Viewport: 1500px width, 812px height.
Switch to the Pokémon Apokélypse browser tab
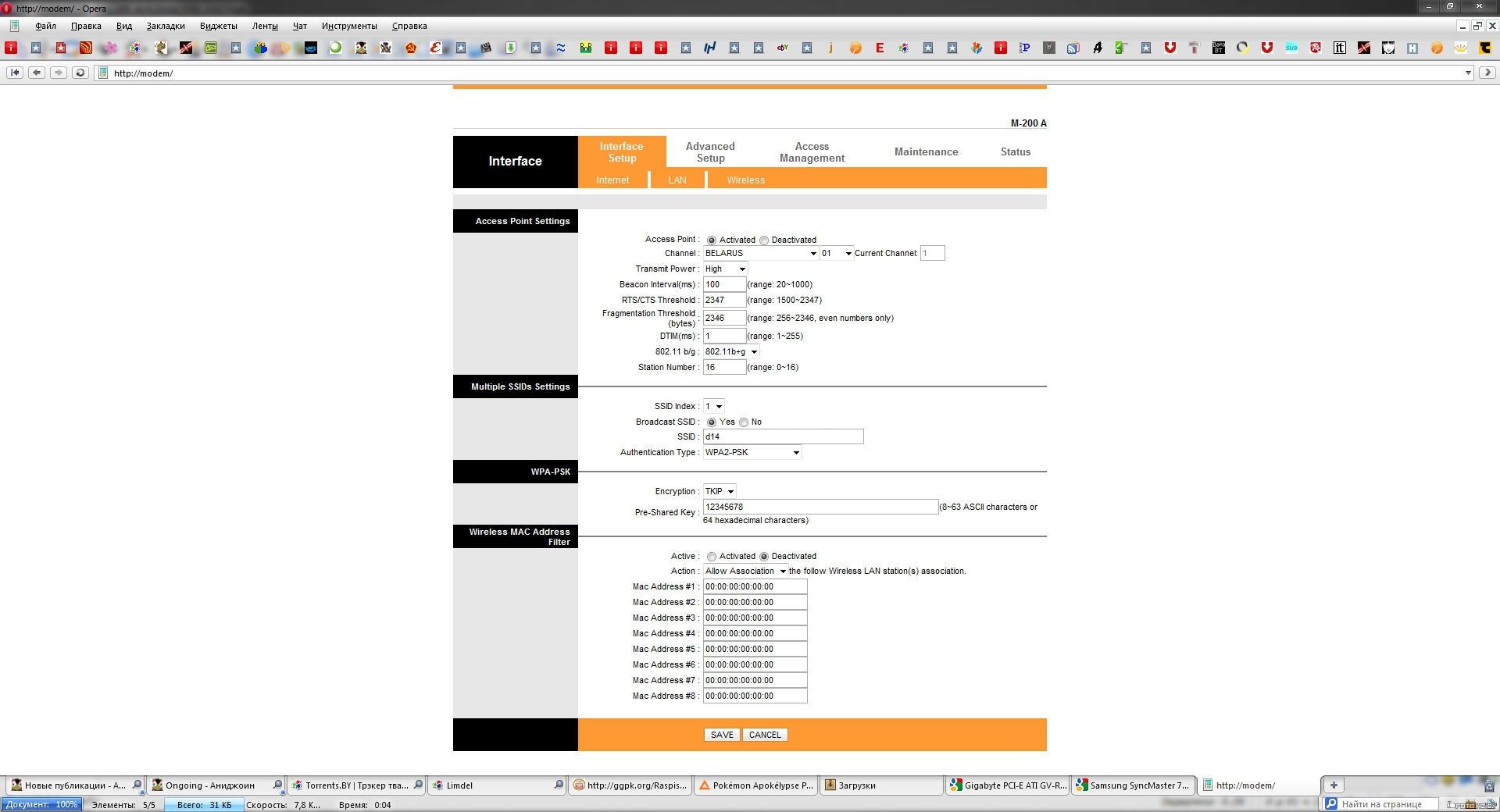pos(756,785)
